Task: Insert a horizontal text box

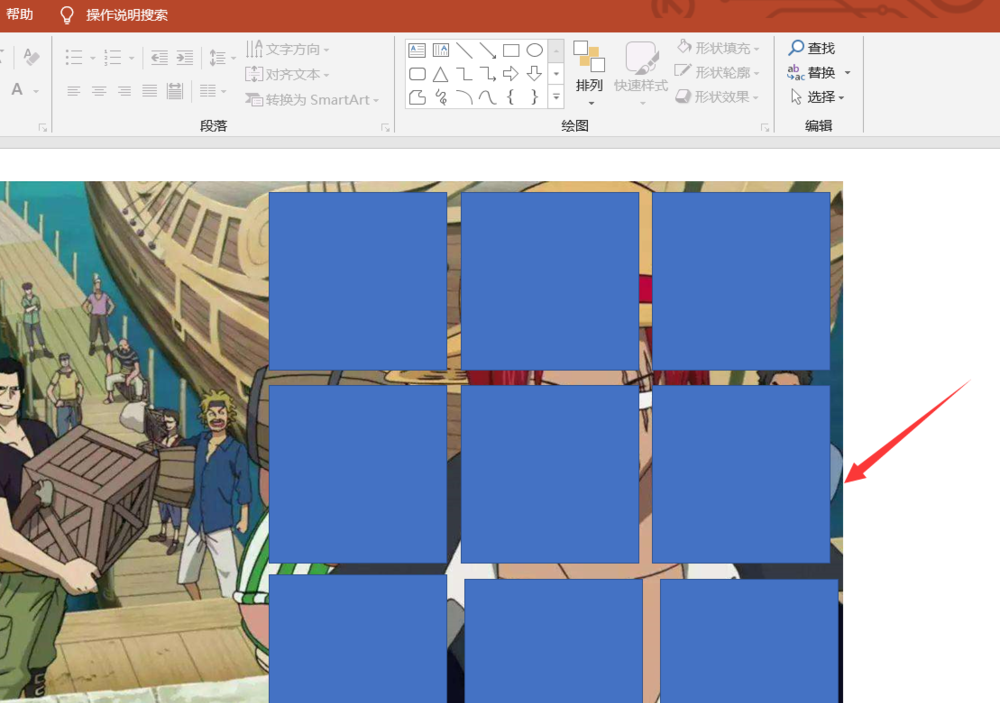Action: point(417,50)
